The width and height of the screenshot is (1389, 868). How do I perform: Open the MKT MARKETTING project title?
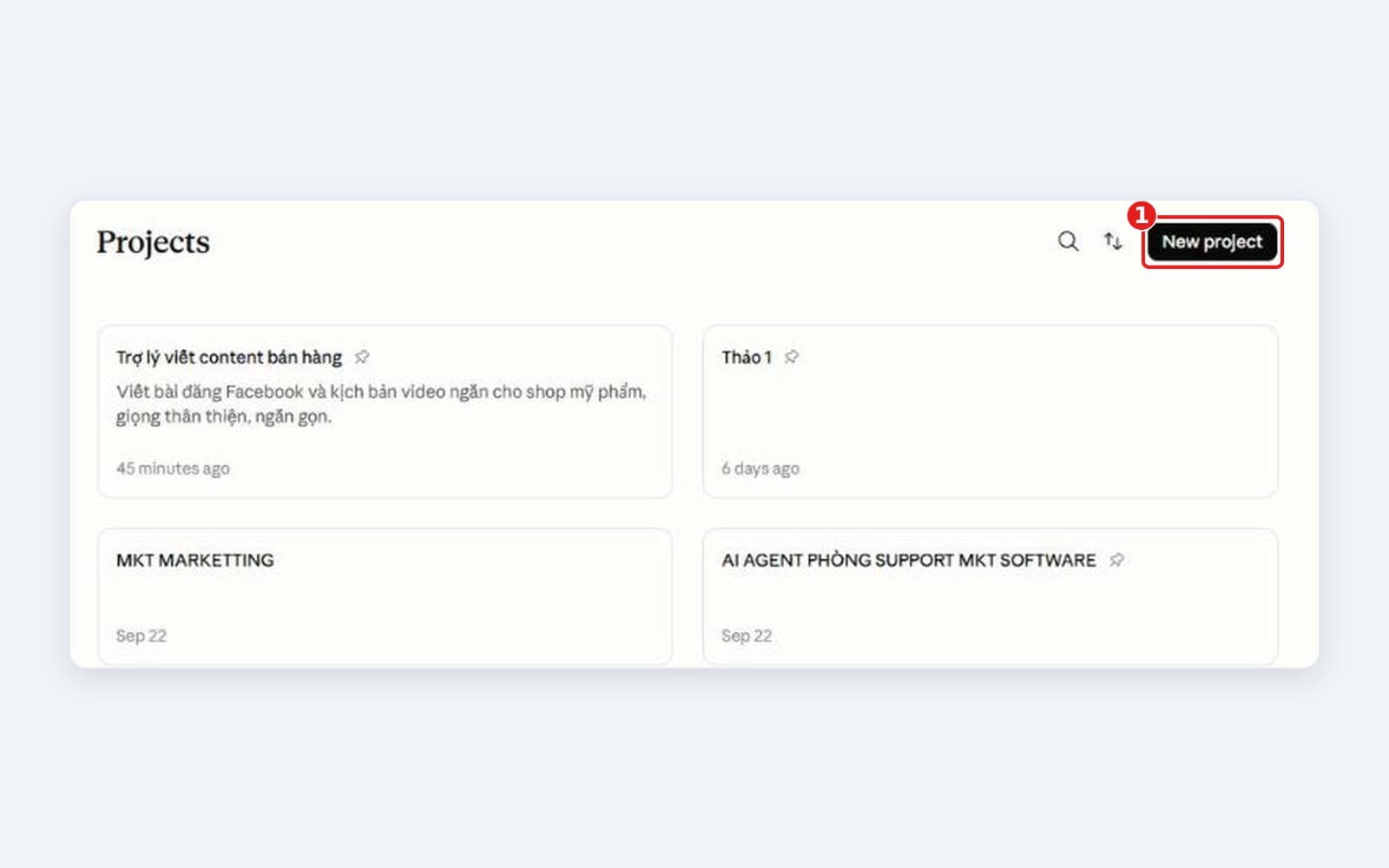click(195, 561)
